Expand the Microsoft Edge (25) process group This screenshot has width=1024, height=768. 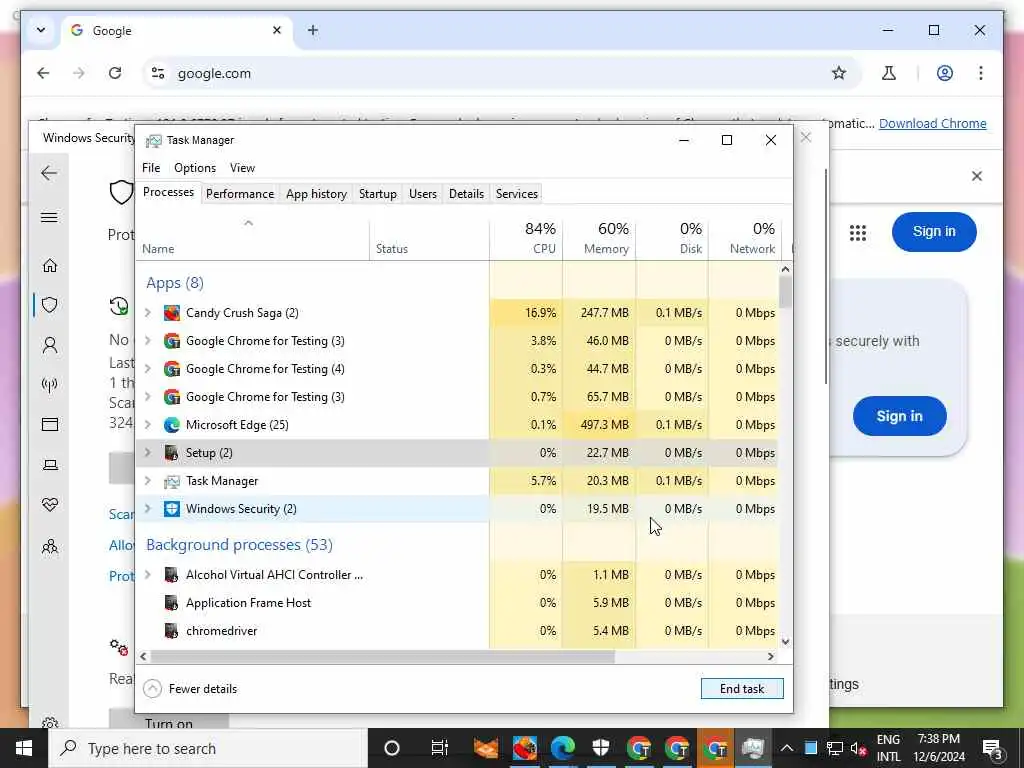tap(148, 424)
